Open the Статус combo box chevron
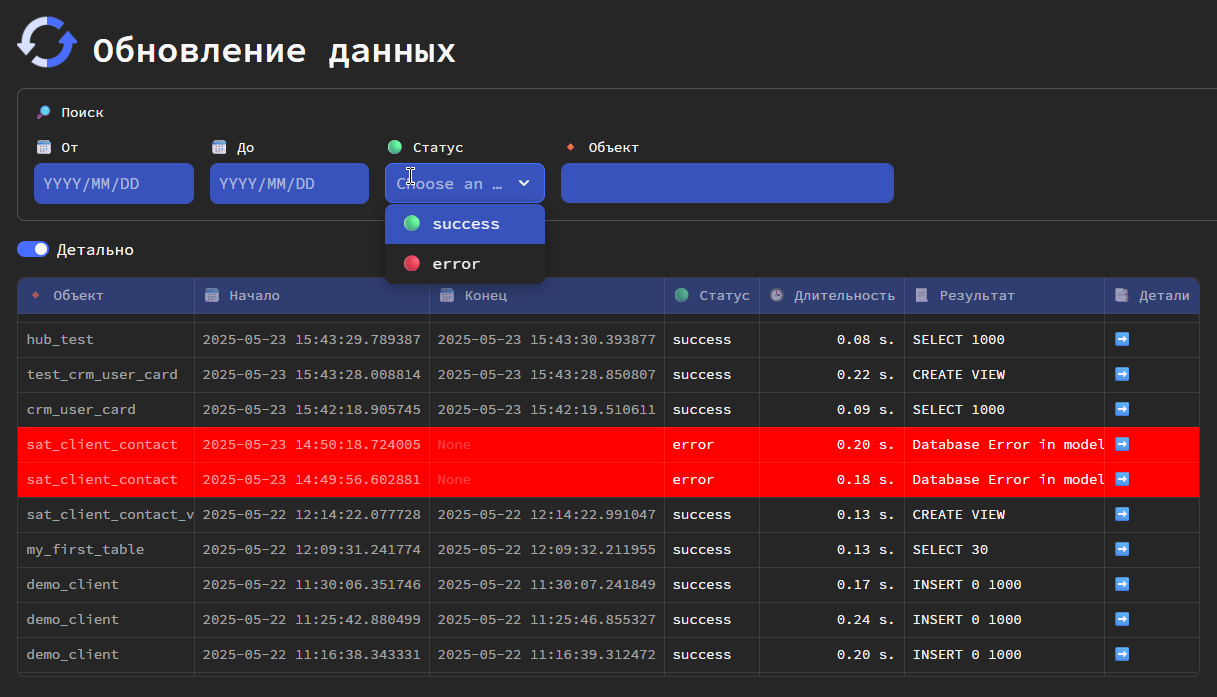The width and height of the screenshot is (1217, 697). pyautogui.click(x=524, y=183)
